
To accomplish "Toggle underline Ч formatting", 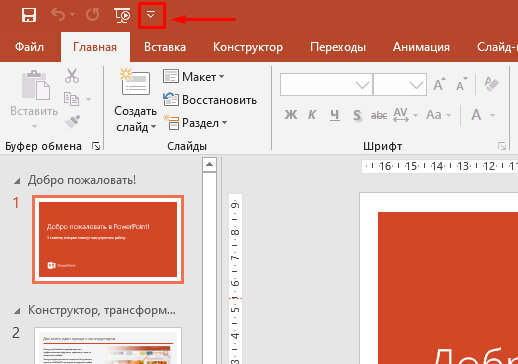I will click(335, 115).
